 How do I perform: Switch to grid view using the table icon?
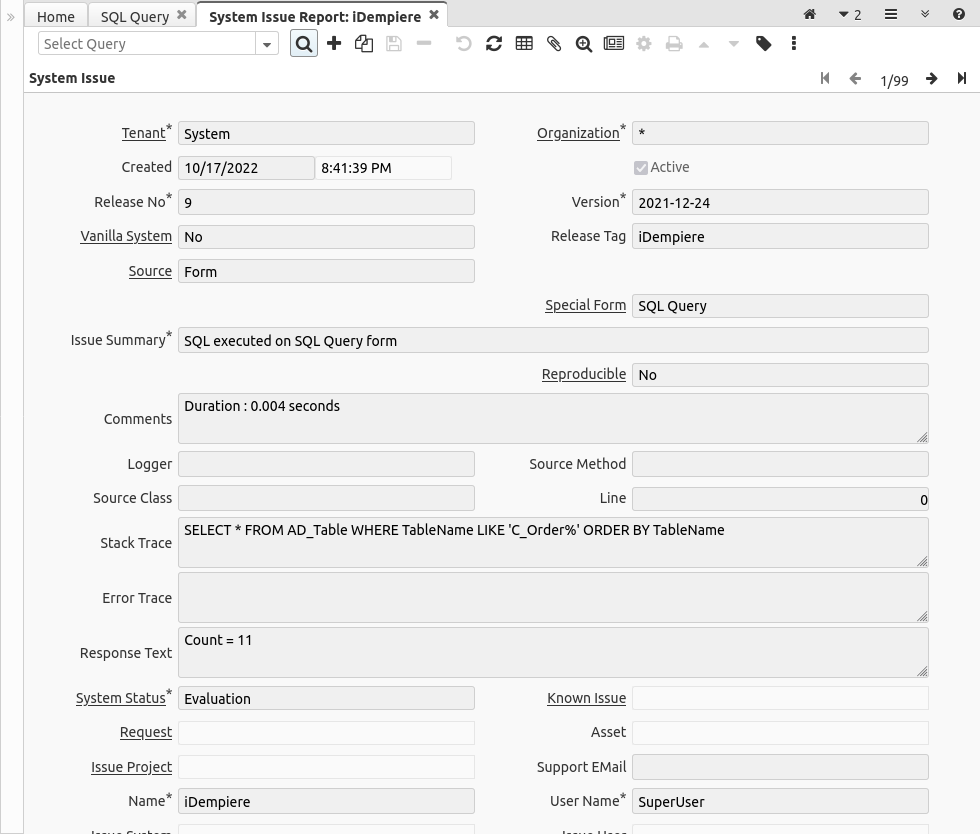click(x=523, y=44)
